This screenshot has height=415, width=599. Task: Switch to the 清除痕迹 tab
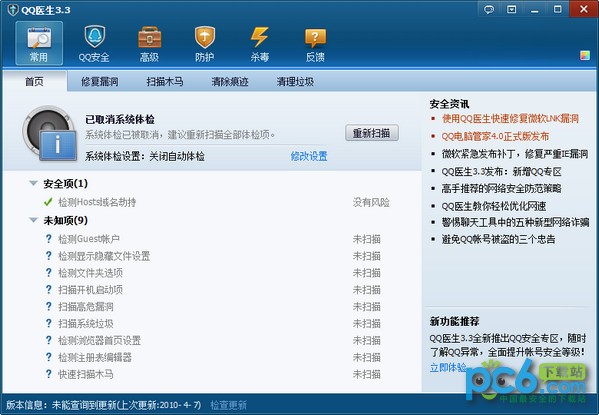point(230,81)
